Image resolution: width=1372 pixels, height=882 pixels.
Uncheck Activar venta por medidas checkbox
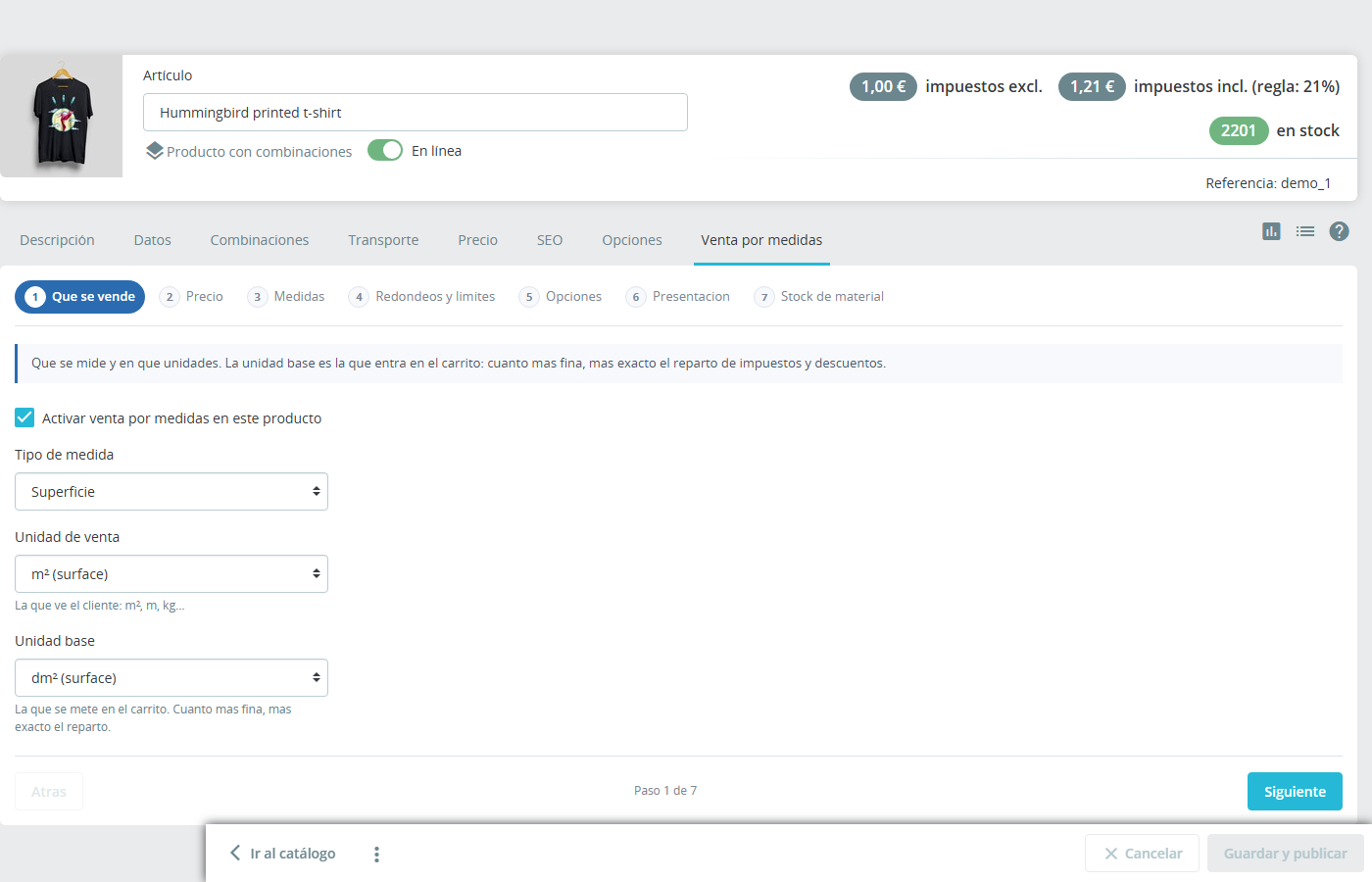tap(24, 417)
